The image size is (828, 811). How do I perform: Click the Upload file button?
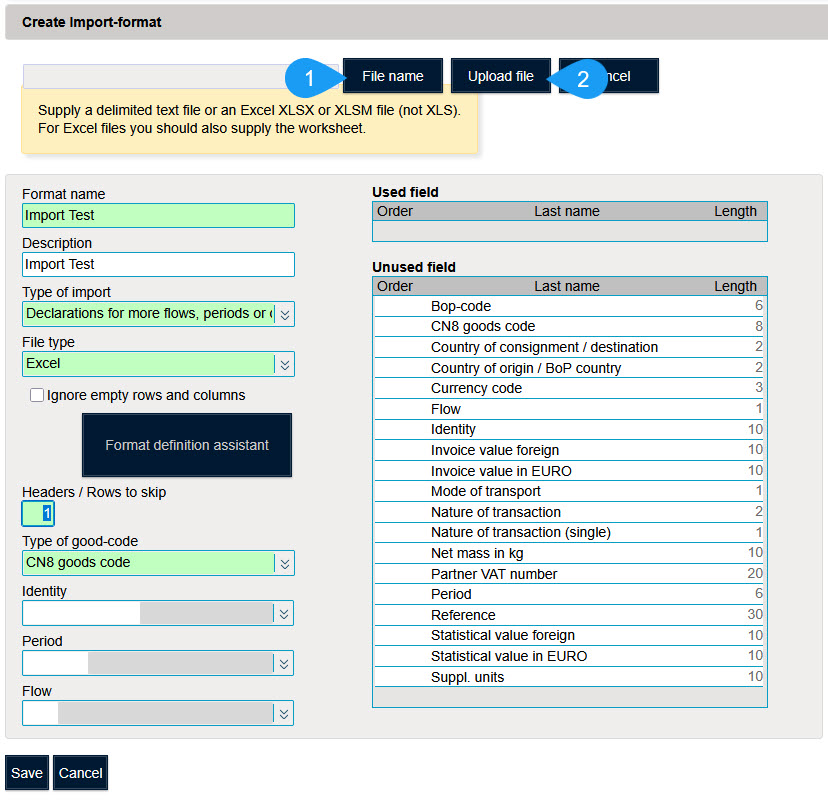(500, 75)
